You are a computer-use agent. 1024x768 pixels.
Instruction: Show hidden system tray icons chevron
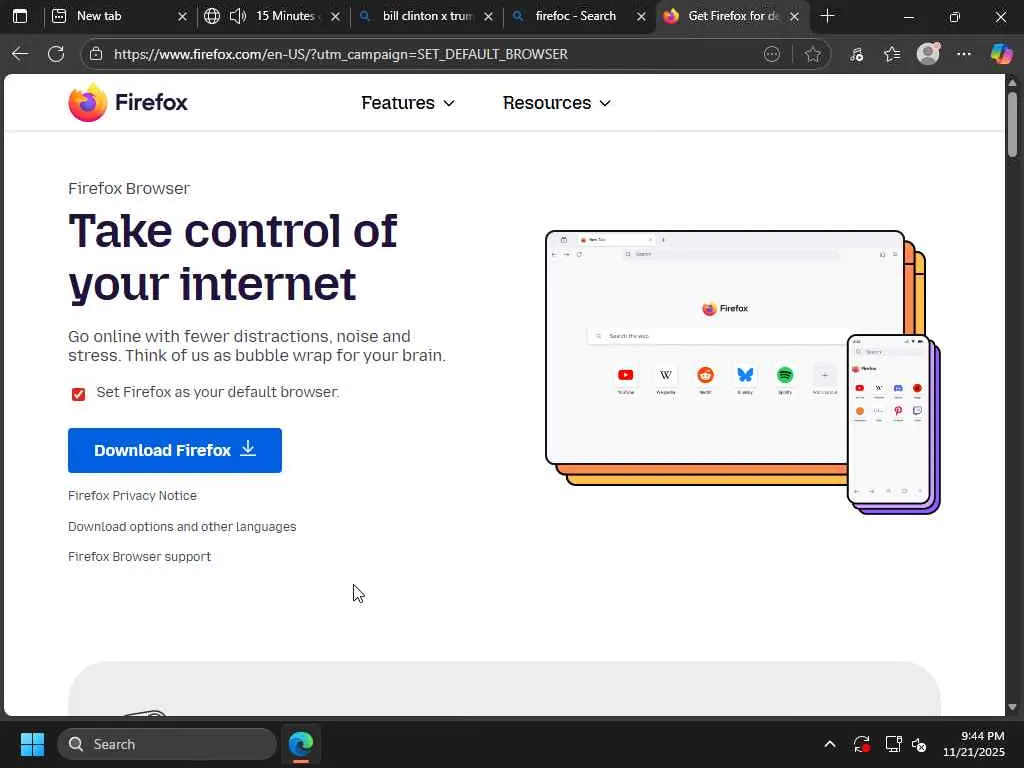(x=829, y=744)
